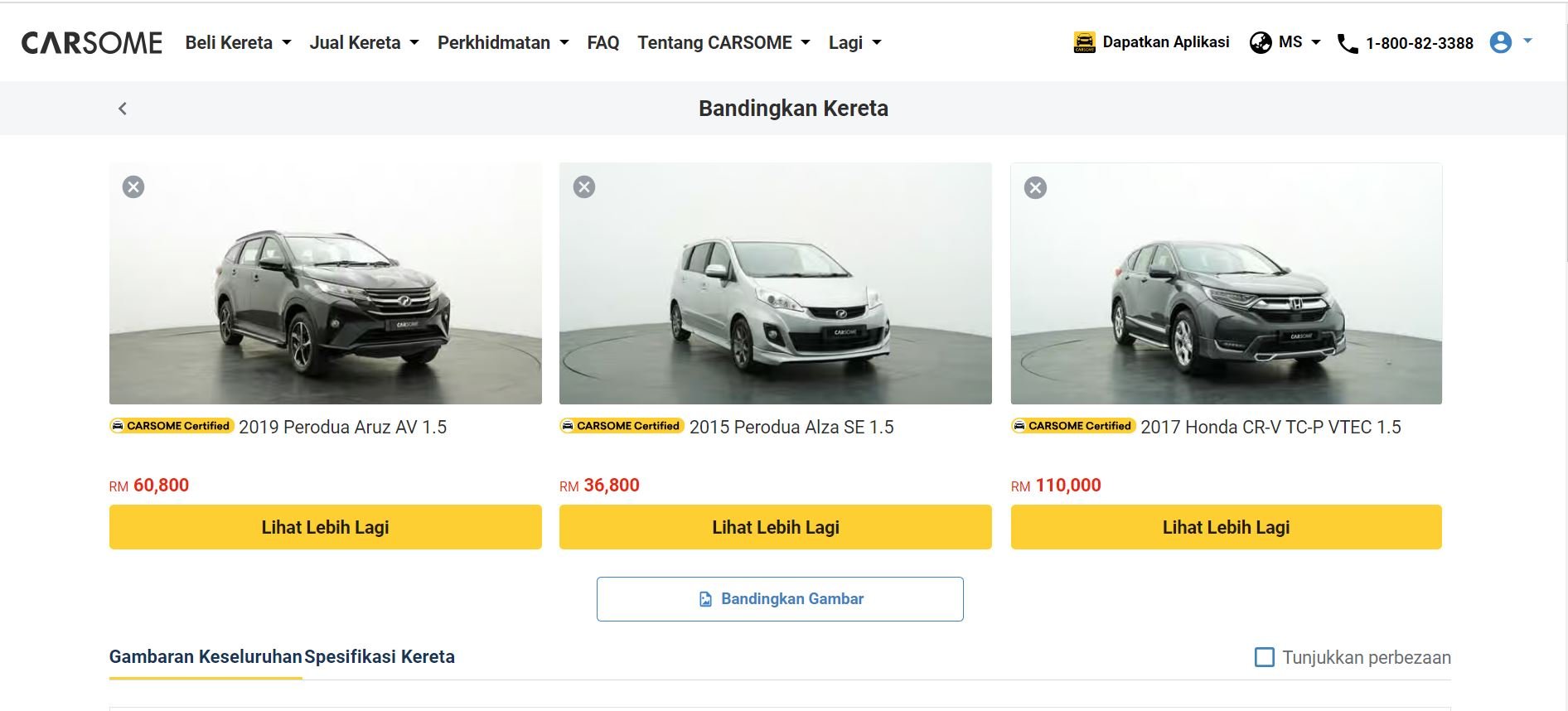Expand the Beli Kereta dropdown menu
1568x711 pixels.
[x=238, y=43]
